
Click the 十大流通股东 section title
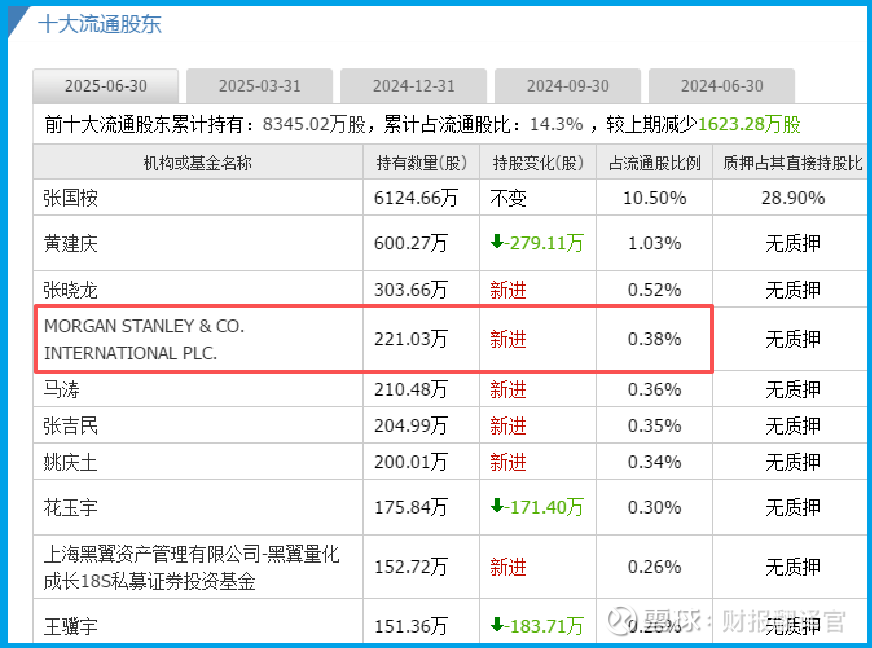click(x=100, y=23)
